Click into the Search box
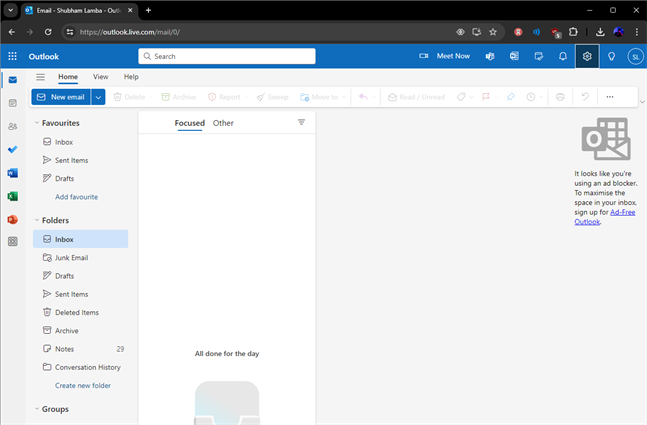Image resolution: width=647 pixels, height=425 pixels. [270, 56]
